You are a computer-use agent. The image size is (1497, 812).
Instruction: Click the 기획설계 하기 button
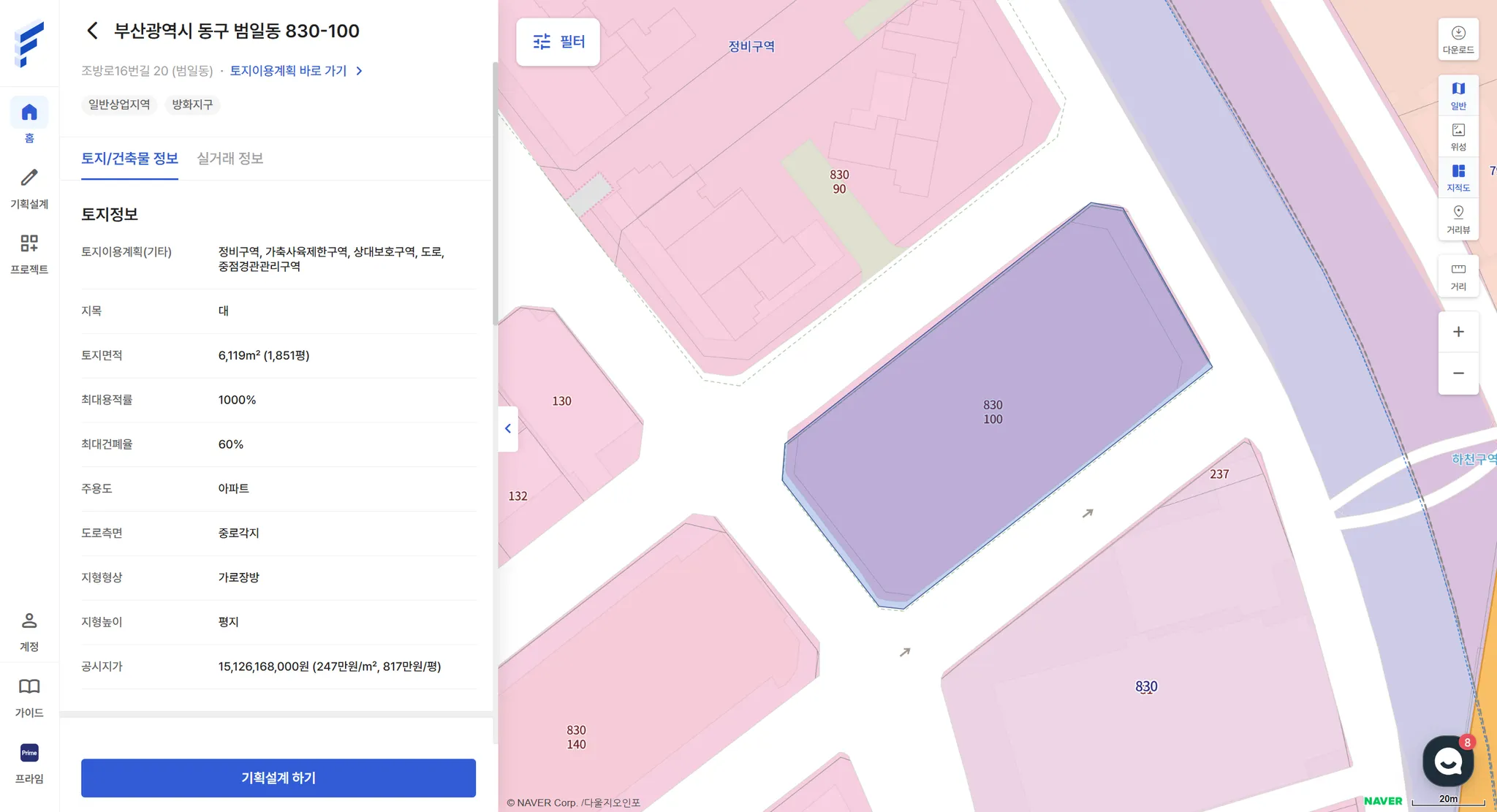point(278,778)
